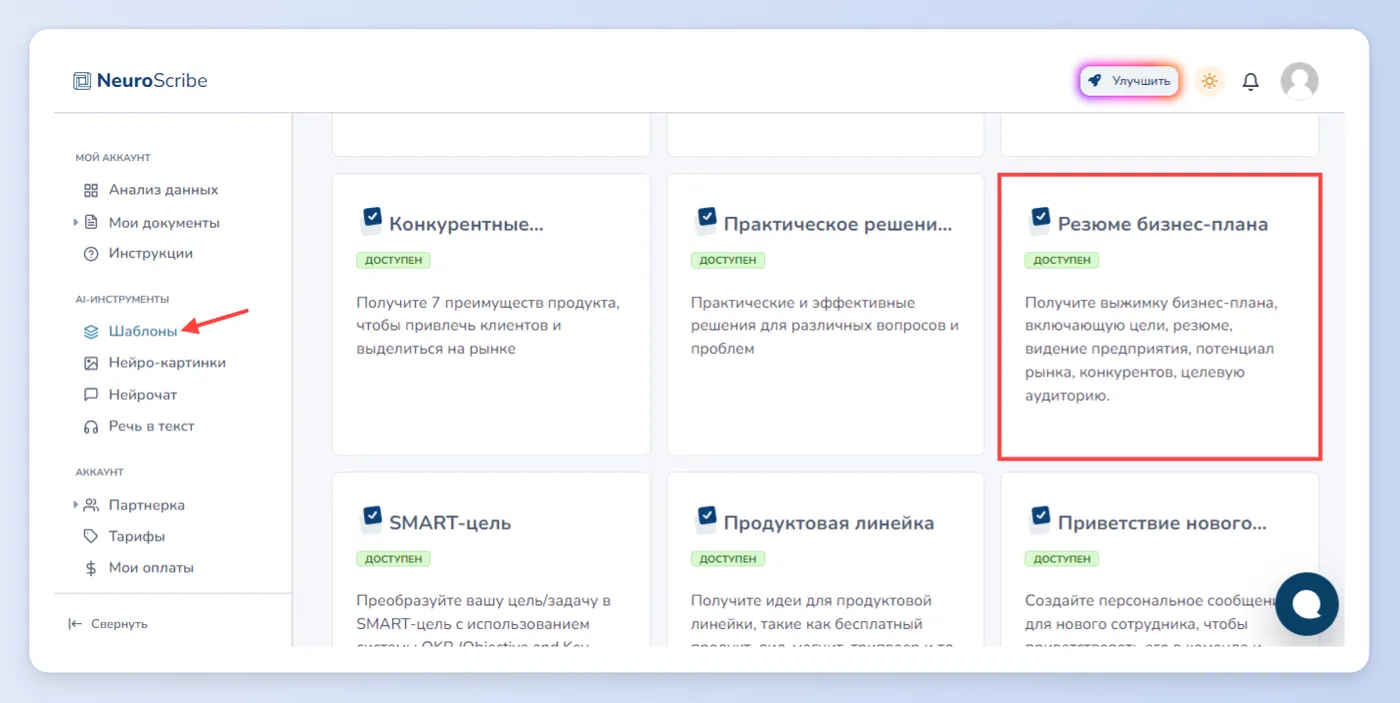Open the user profile avatar
Screen dimensions: 1400x703
(x=1299, y=81)
